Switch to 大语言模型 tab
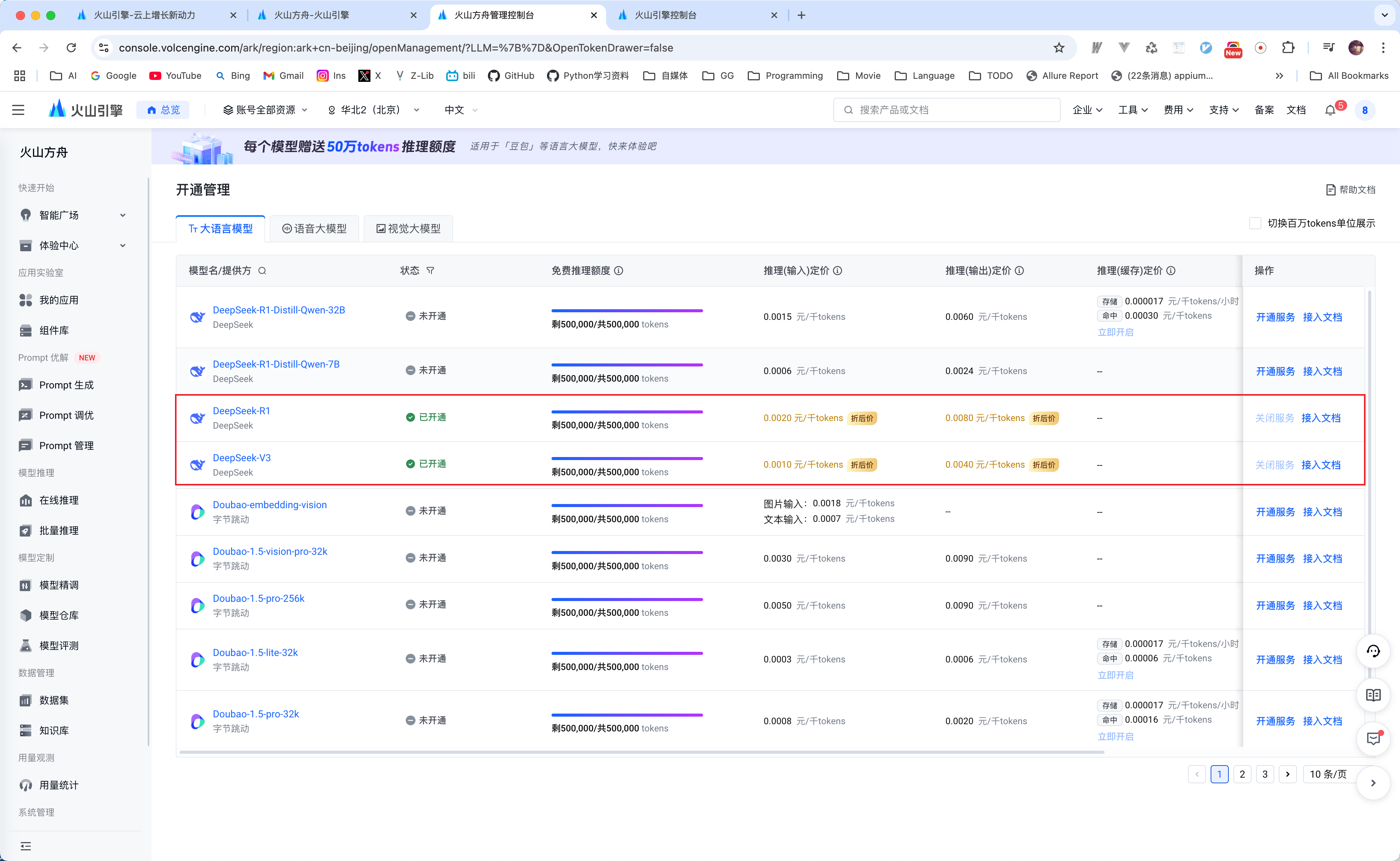1400x861 pixels. pos(220,229)
